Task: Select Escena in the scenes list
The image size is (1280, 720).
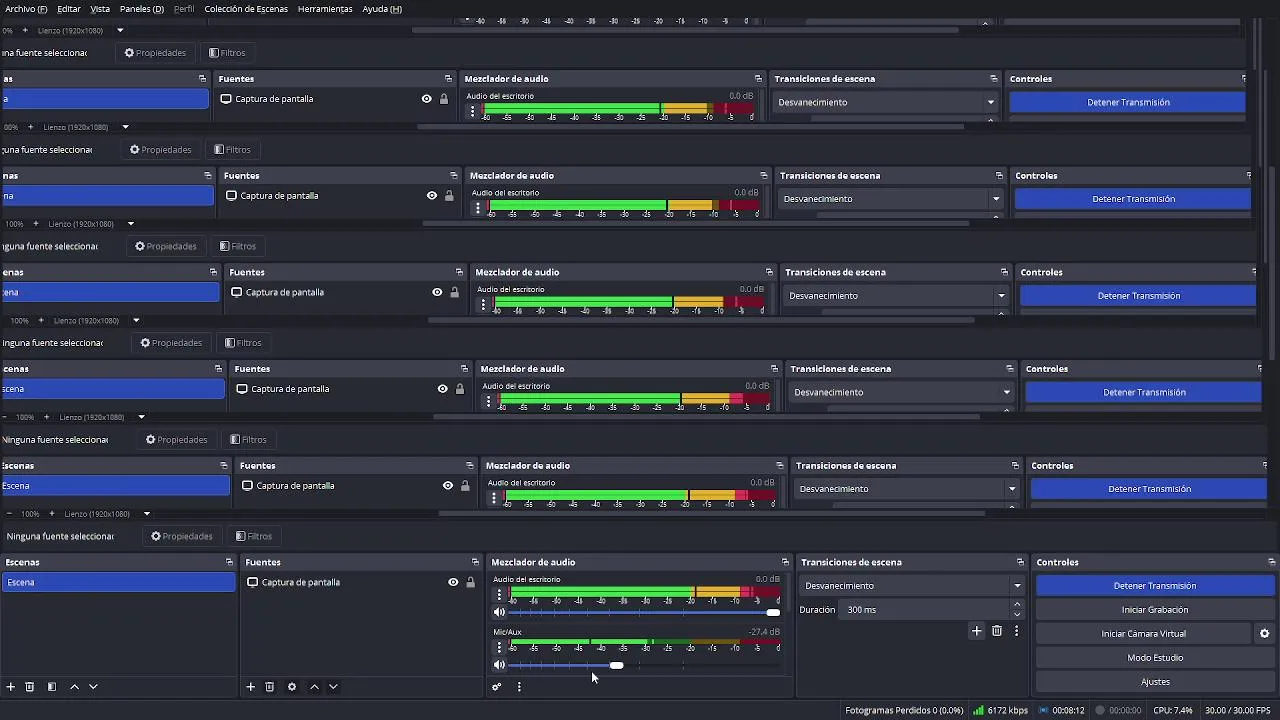Action: point(118,582)
